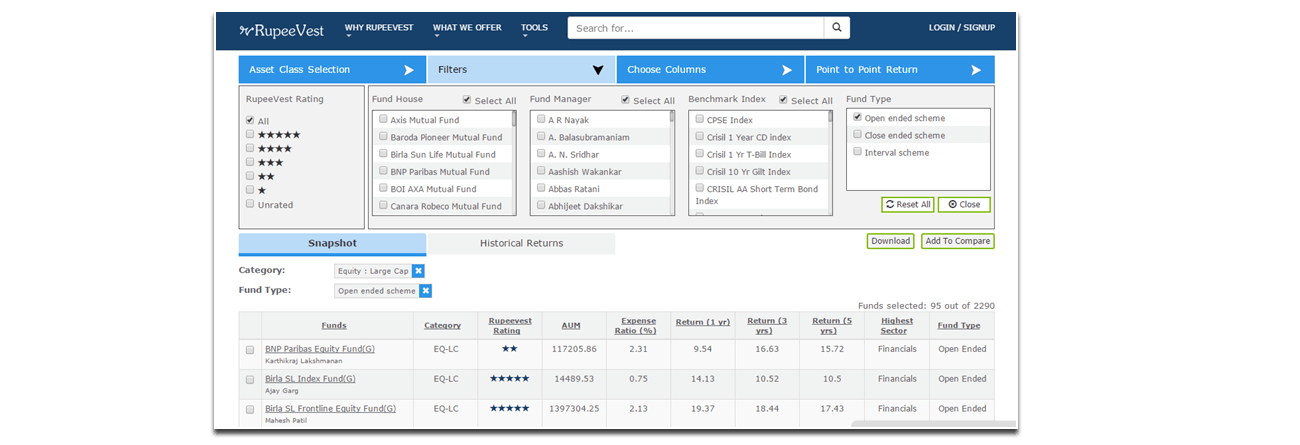Uncheck Open ended scheme fund type
This screenshot has width=1300, height=445.
click(858, 117)
